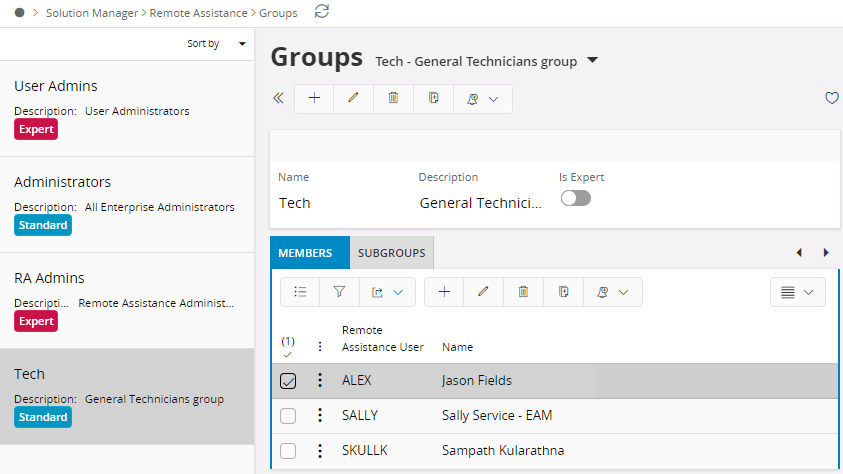The height and width of the screenshot is (474, 843).
Task: Click the trash icon in Groups toolbar
Action: tap(393, 98)
